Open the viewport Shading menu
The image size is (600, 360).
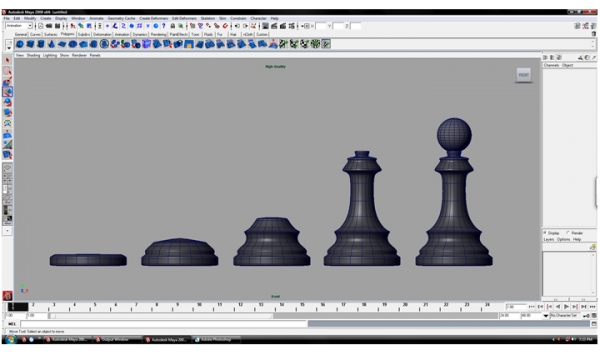click(33, 55)
